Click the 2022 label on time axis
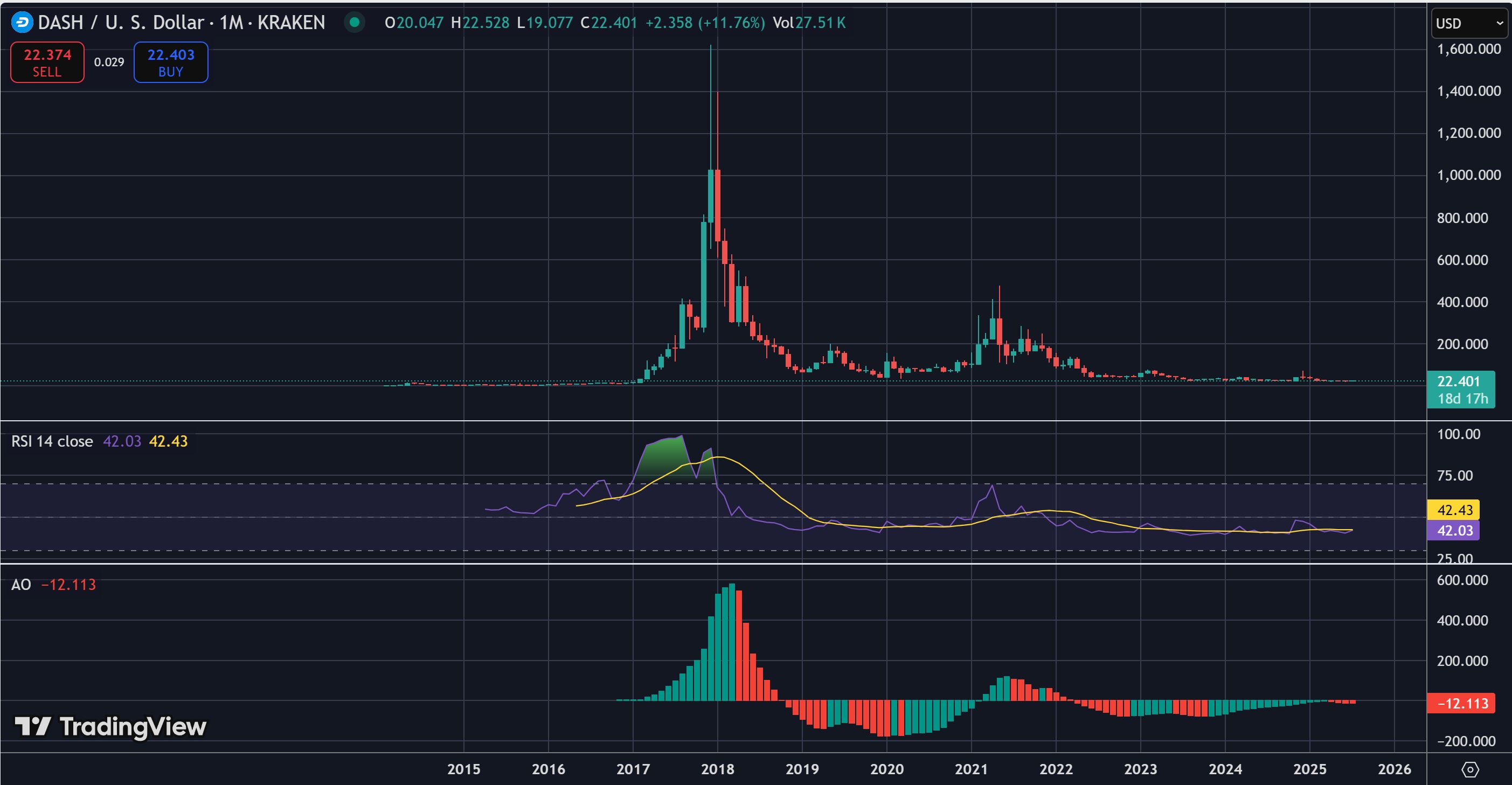The height and width of the screenshot is (785, 1512). click(x=1056, y=769)
